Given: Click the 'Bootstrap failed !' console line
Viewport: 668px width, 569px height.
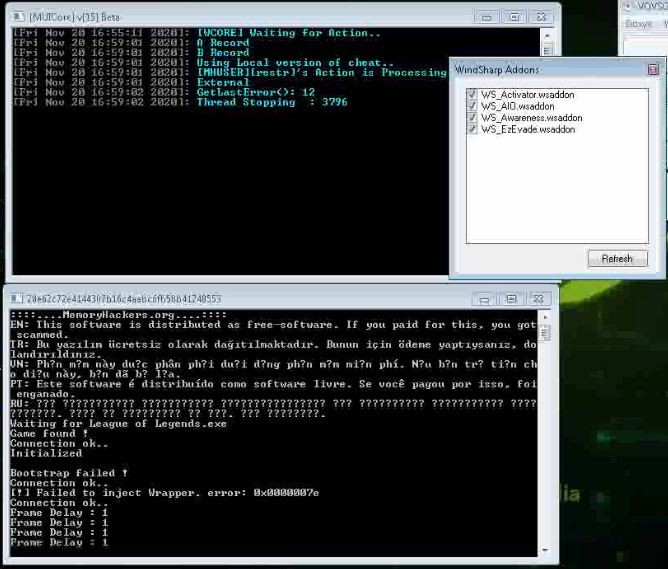Looking at the screenshot, I should tap(69, 473).
